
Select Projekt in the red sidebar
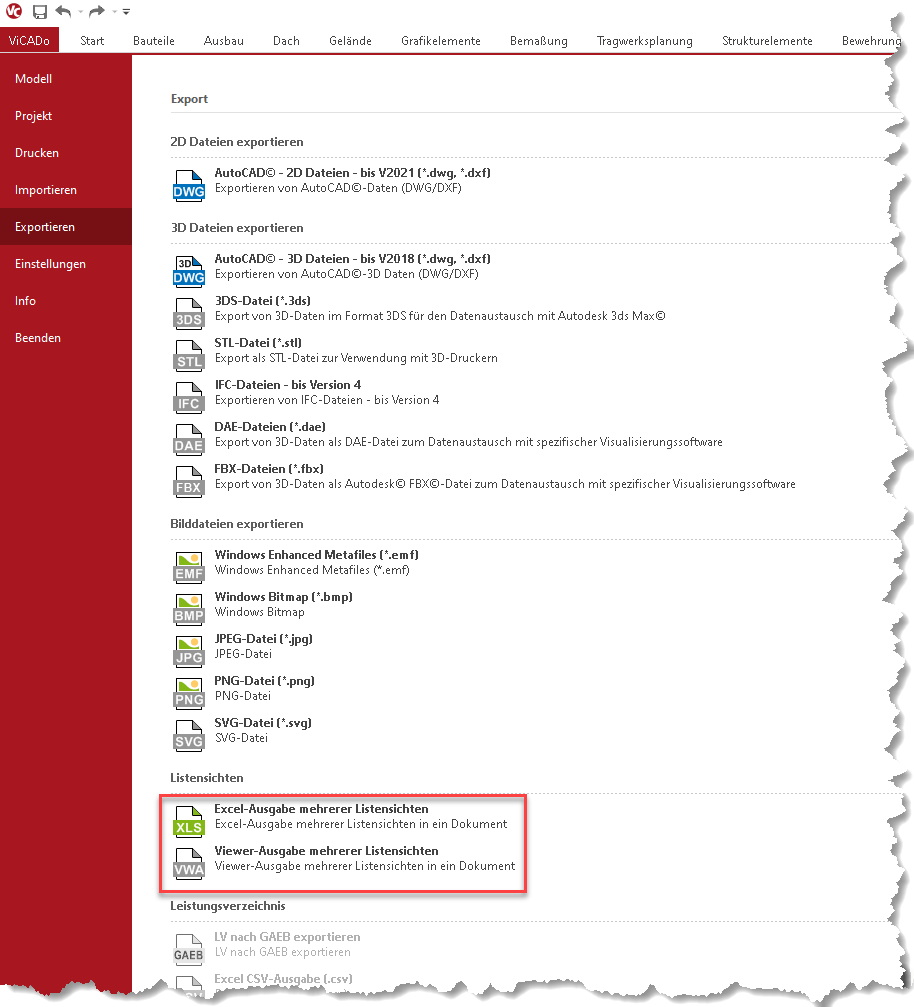[66, 116]
